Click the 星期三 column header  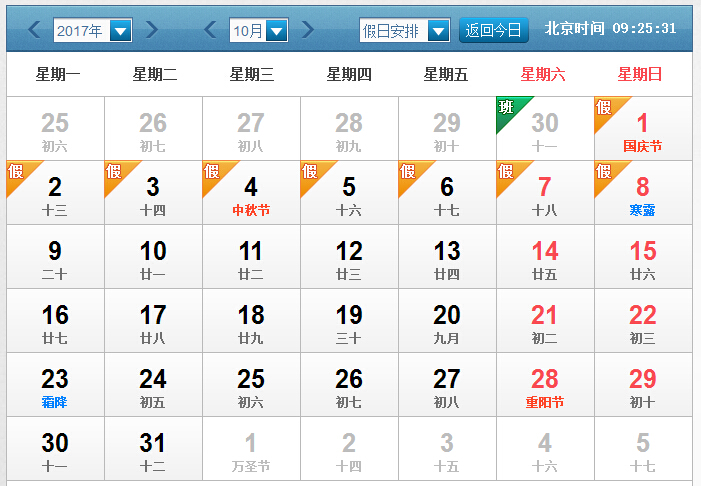tap(252, 74)
